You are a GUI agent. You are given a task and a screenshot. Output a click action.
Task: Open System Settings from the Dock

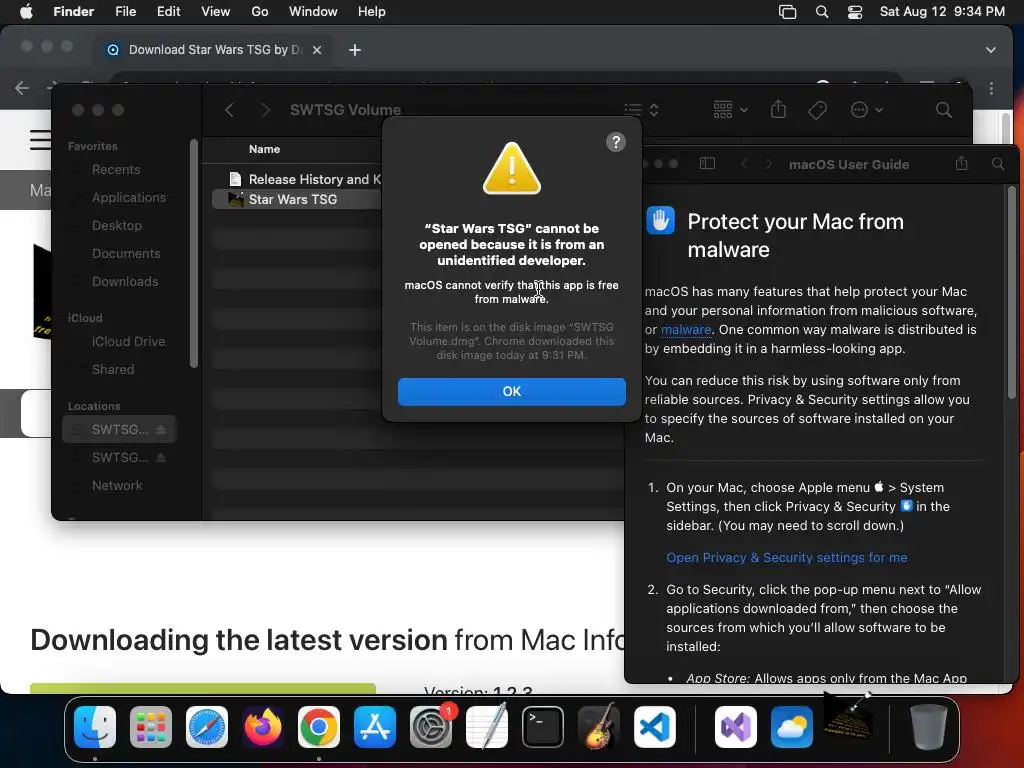[431, 727]
